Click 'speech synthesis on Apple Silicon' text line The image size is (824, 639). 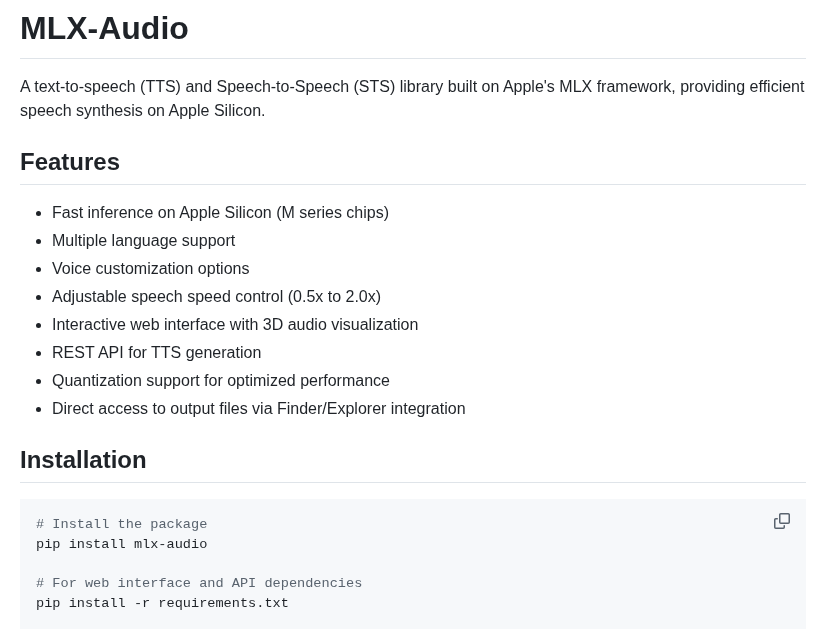[x=142, y=110]
